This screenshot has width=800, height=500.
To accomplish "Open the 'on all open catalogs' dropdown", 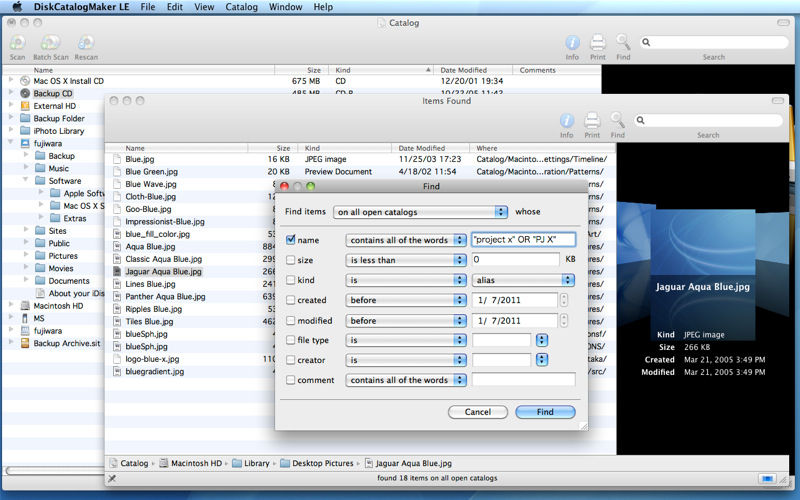I will coord(420,212).
